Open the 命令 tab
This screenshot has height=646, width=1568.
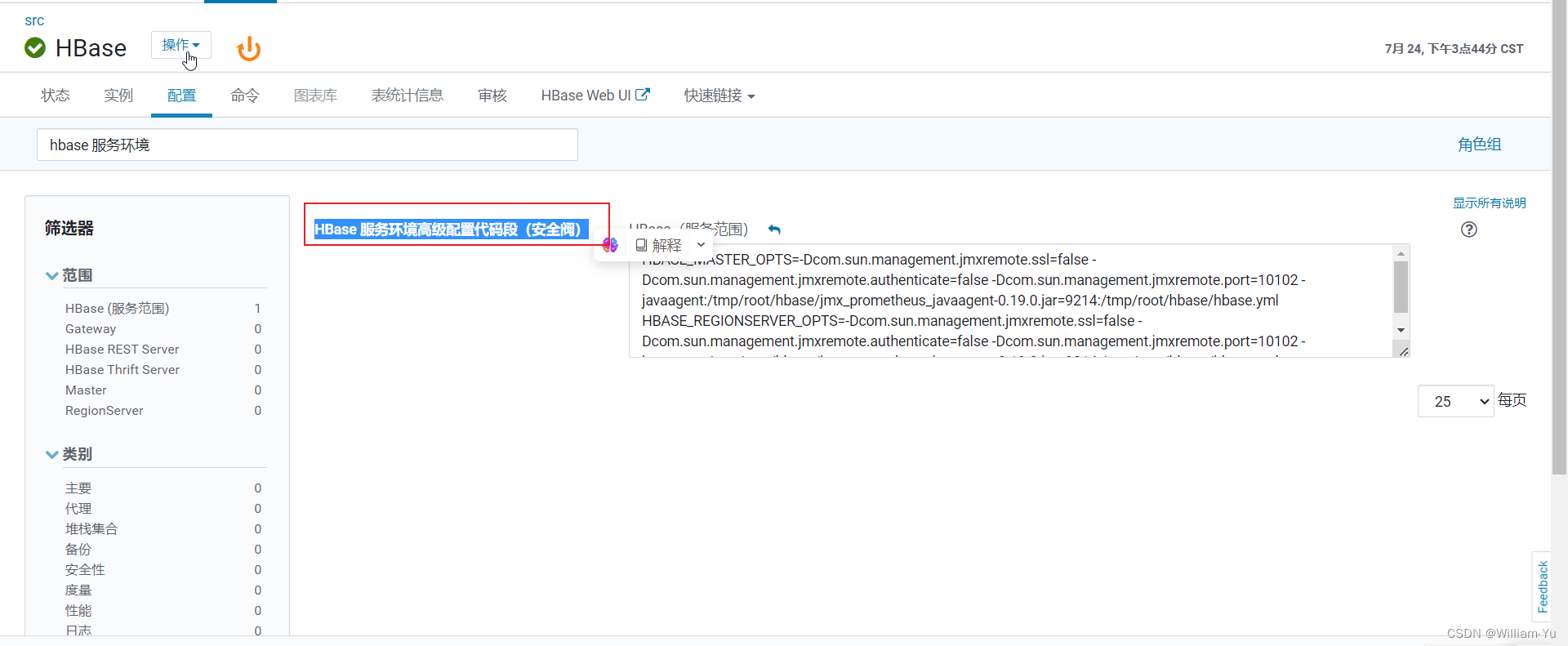pyautogui.click(x=245, y=96)
